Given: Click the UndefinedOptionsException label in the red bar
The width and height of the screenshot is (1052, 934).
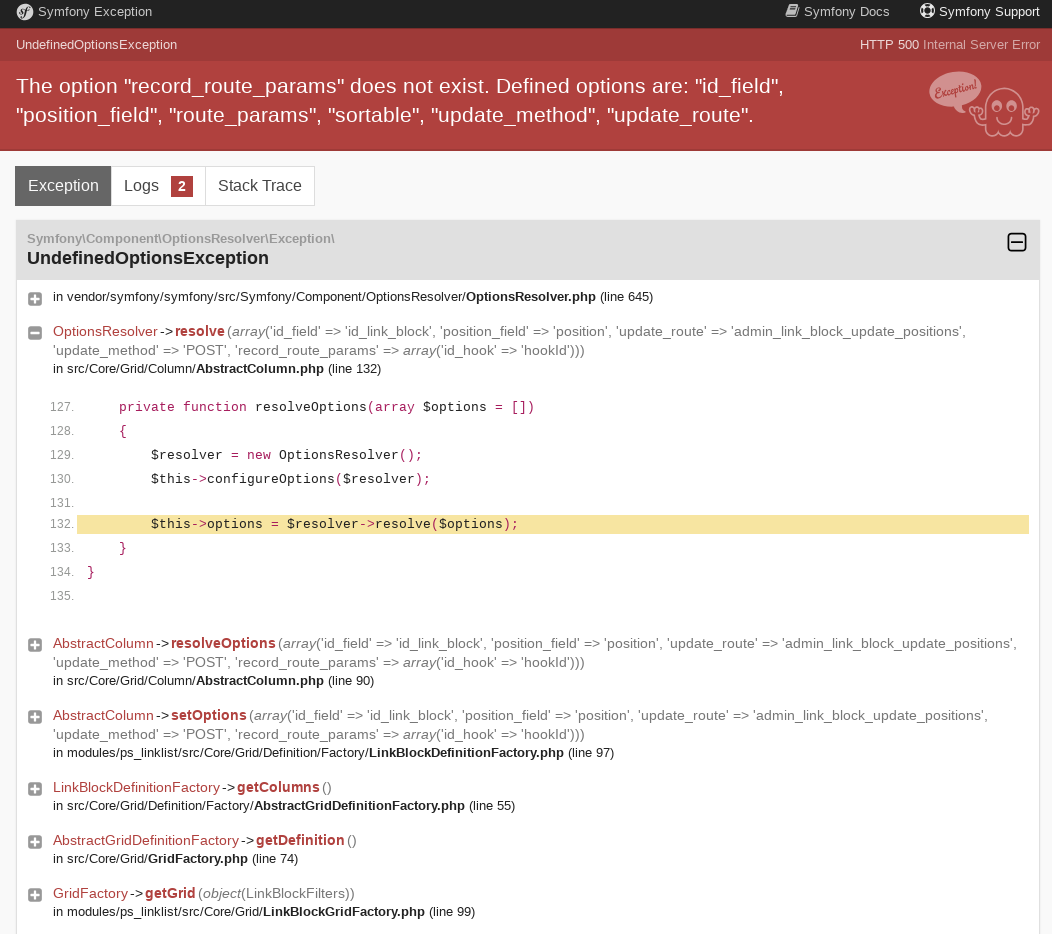Looking at the screenshot, I should click(x=97, y=44).
